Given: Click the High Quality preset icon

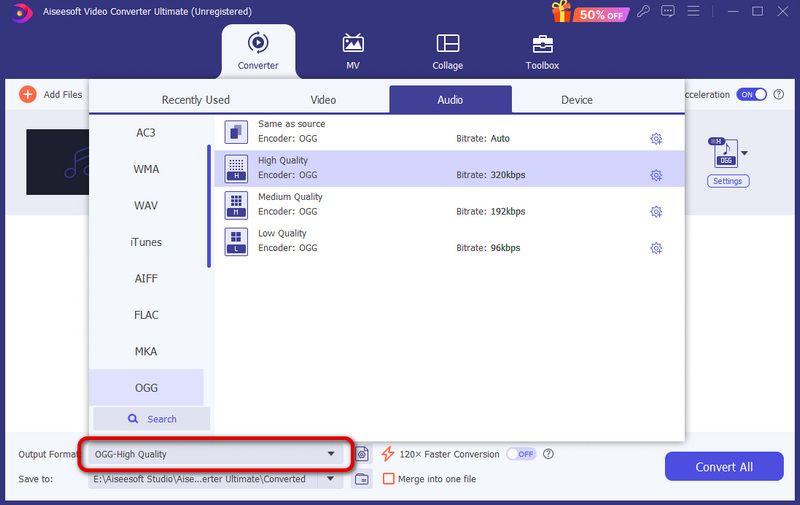Looking at the screenshot, I should click(x=236, y=169).
